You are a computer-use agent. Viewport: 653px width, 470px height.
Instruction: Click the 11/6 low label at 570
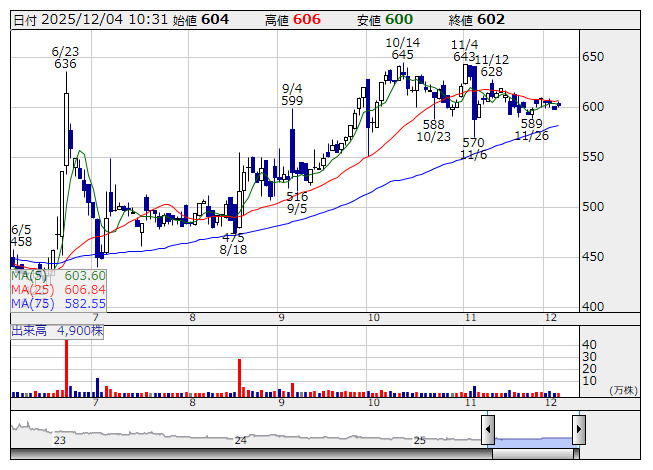pos(473,149)
